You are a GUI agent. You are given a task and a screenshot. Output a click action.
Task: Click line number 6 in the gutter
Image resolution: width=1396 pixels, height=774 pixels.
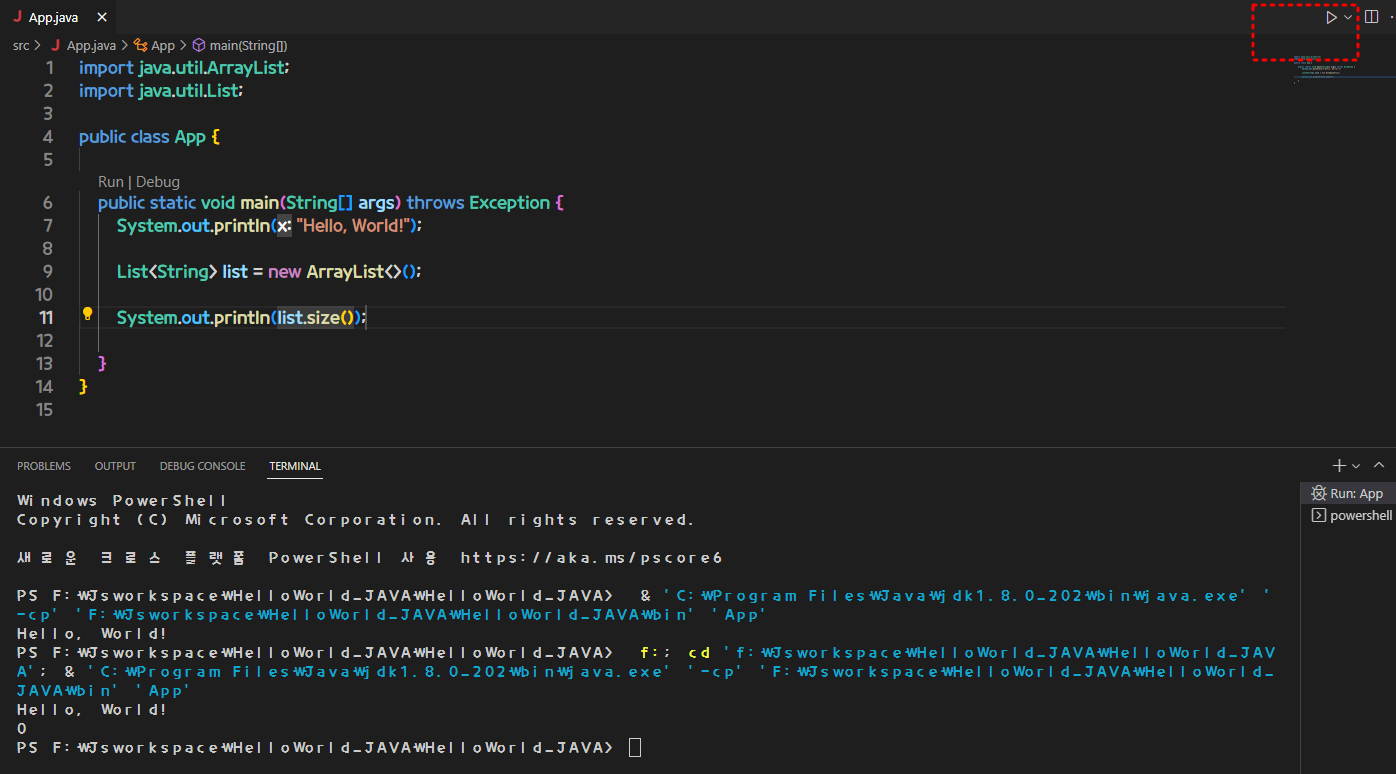48,203
